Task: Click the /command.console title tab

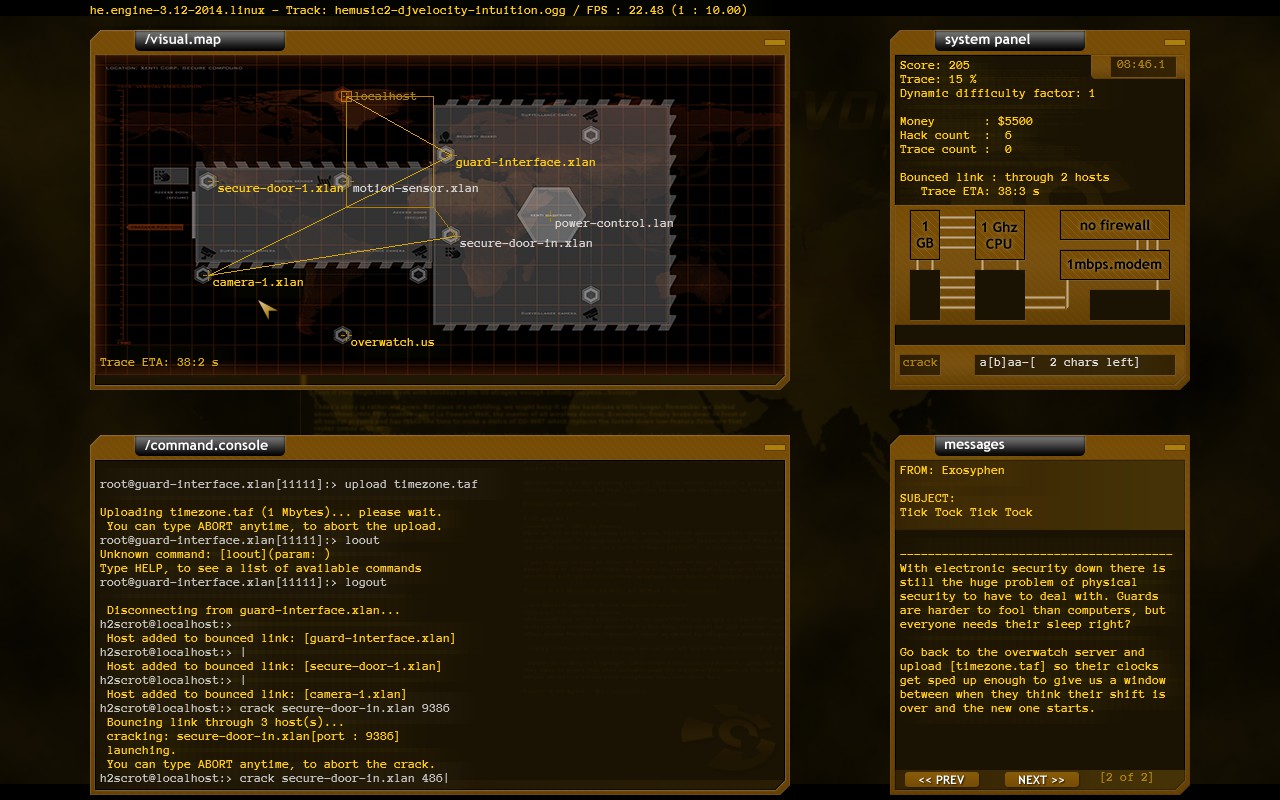Action: point(209,446)
